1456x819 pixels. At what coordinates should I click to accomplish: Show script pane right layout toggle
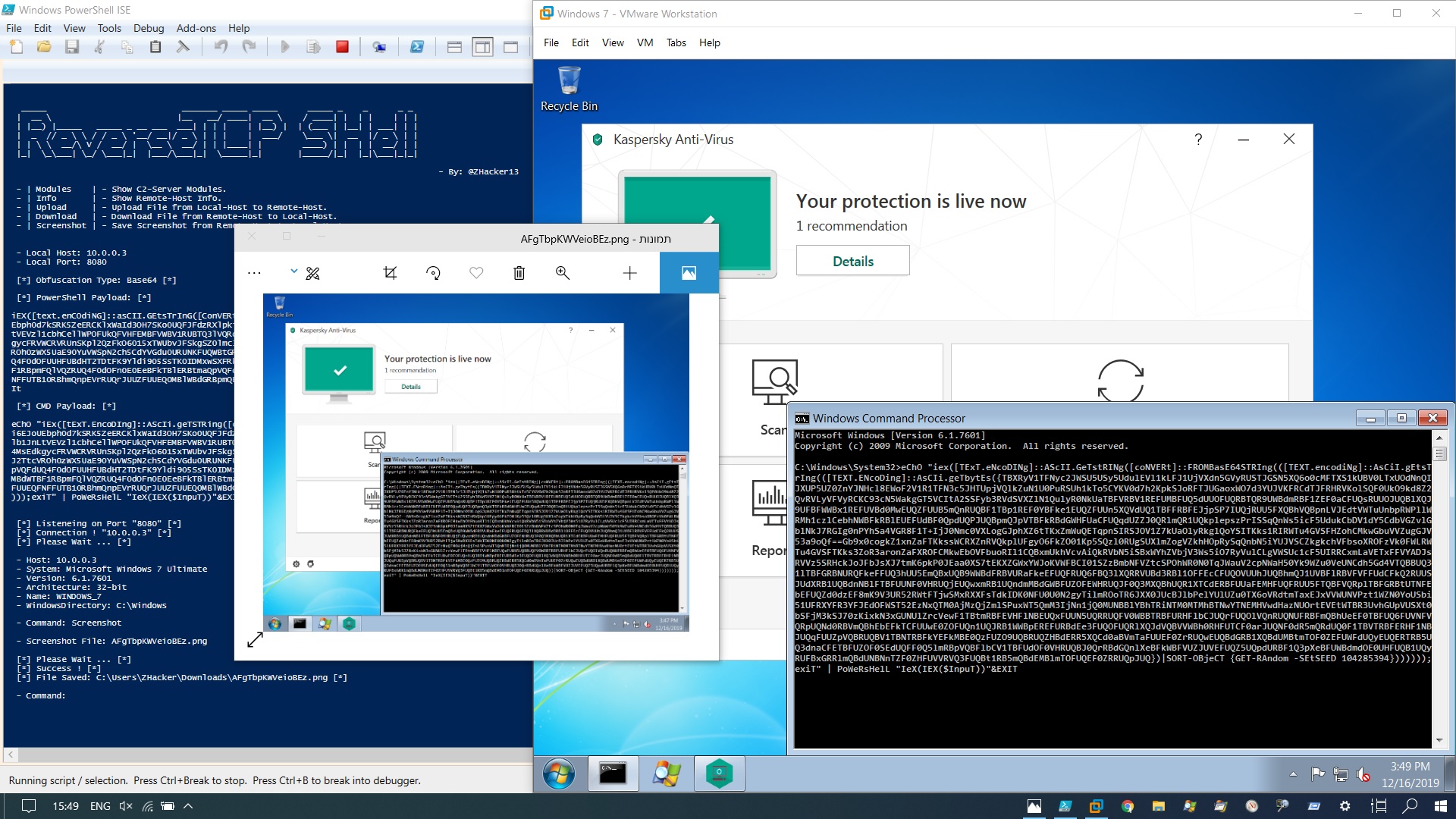point(482,47)
